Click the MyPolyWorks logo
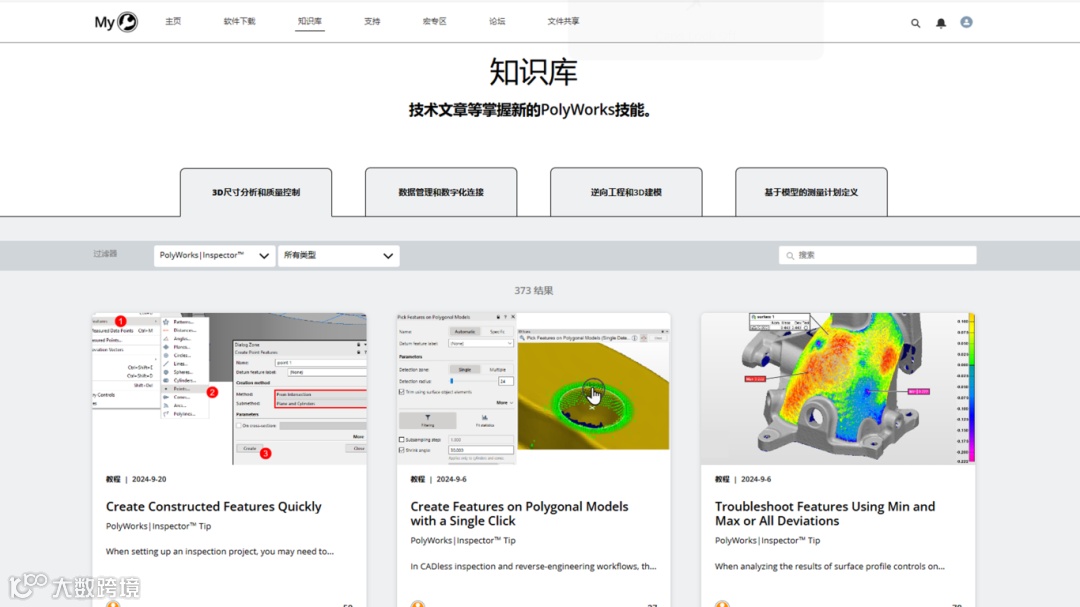 (116, 22)
